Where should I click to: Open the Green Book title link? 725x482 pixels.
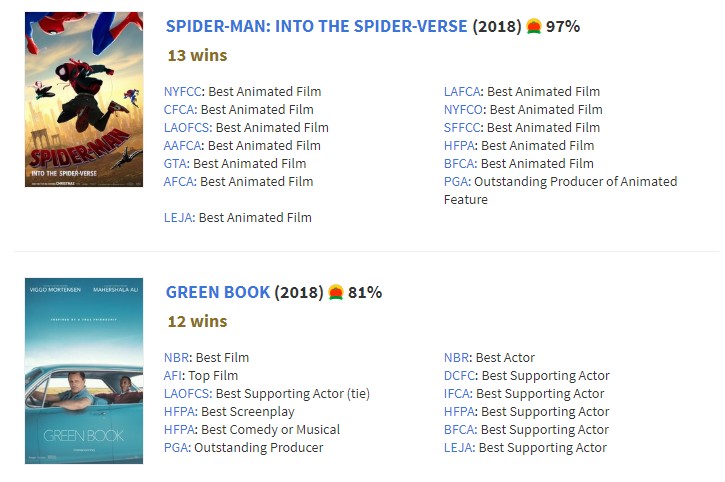pyautogui.click(x=218, y=293)
